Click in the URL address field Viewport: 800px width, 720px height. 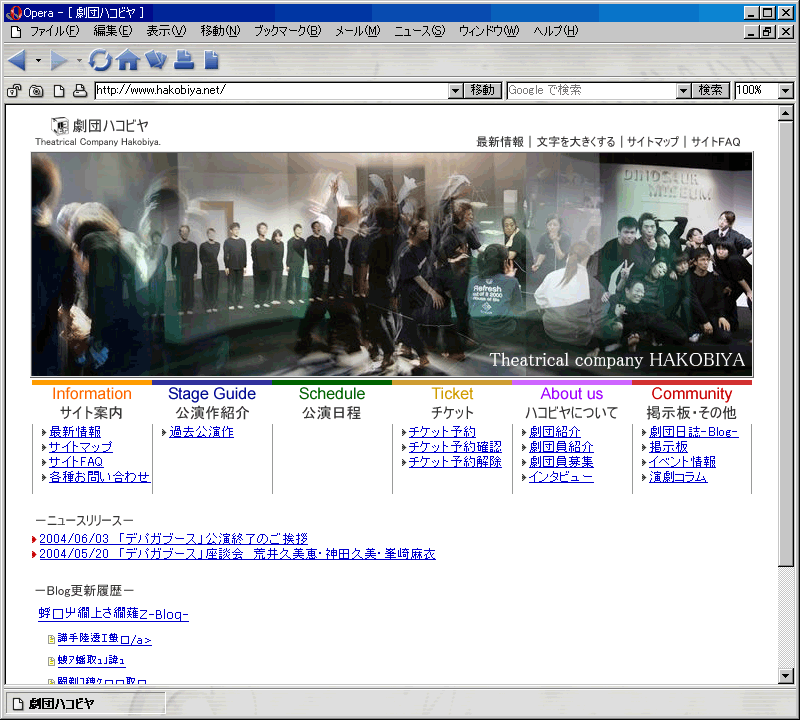[x=272, y=91]
